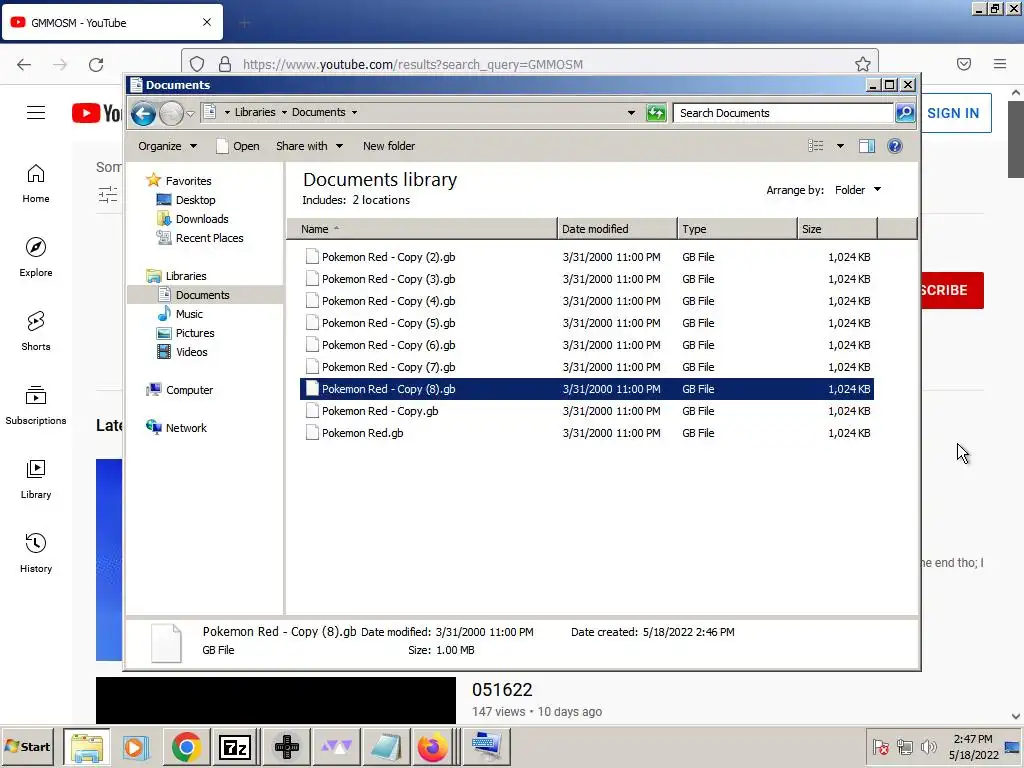The image size is (1024, 768).
Task: Click the volume speaker tray icon
Action: pyautogui.click(x=928, y=746)
